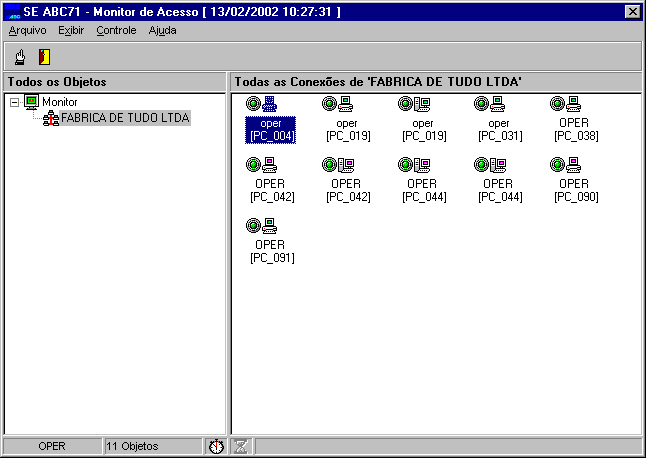Collapse the Monitor tree node
The width and height of the screenshot is (646, 458).
click(13, 102)
